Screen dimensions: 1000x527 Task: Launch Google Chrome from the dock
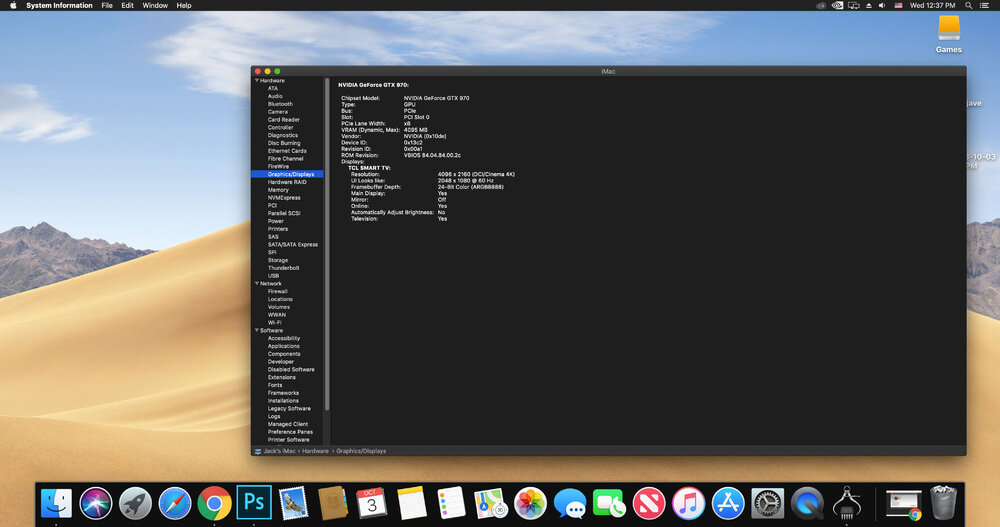coord(214,502)
